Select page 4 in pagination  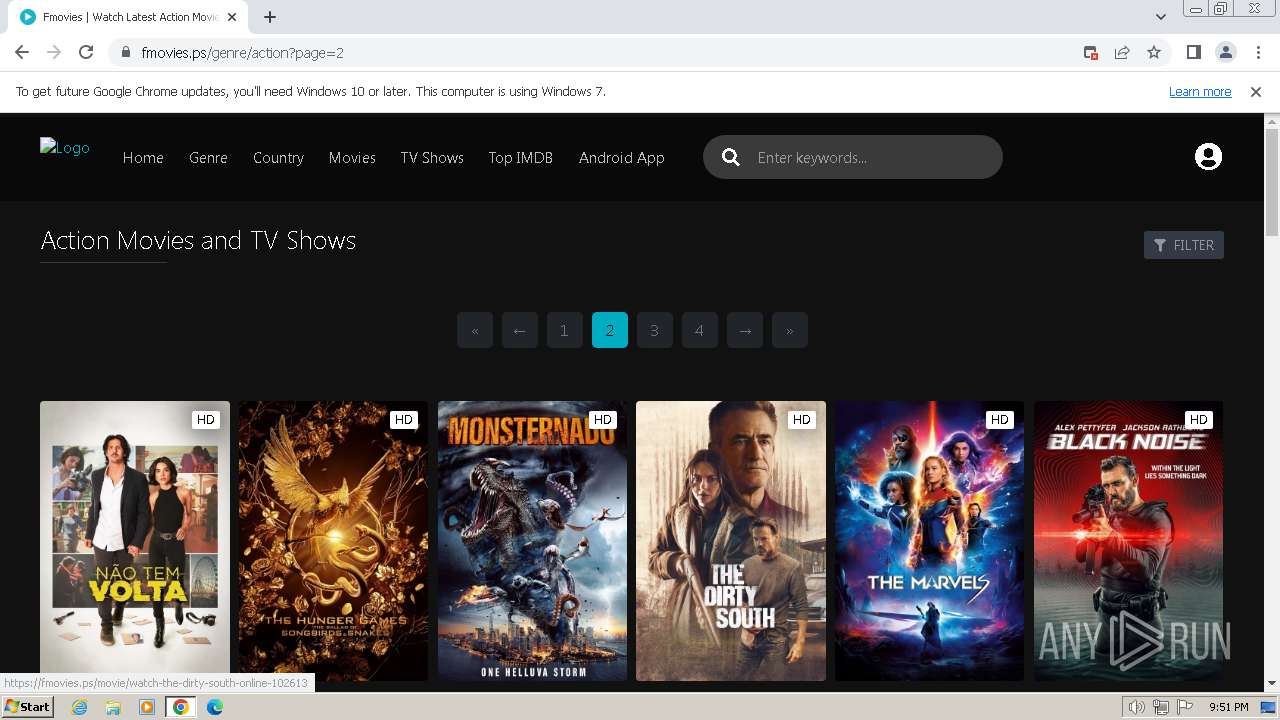[700, 330]
